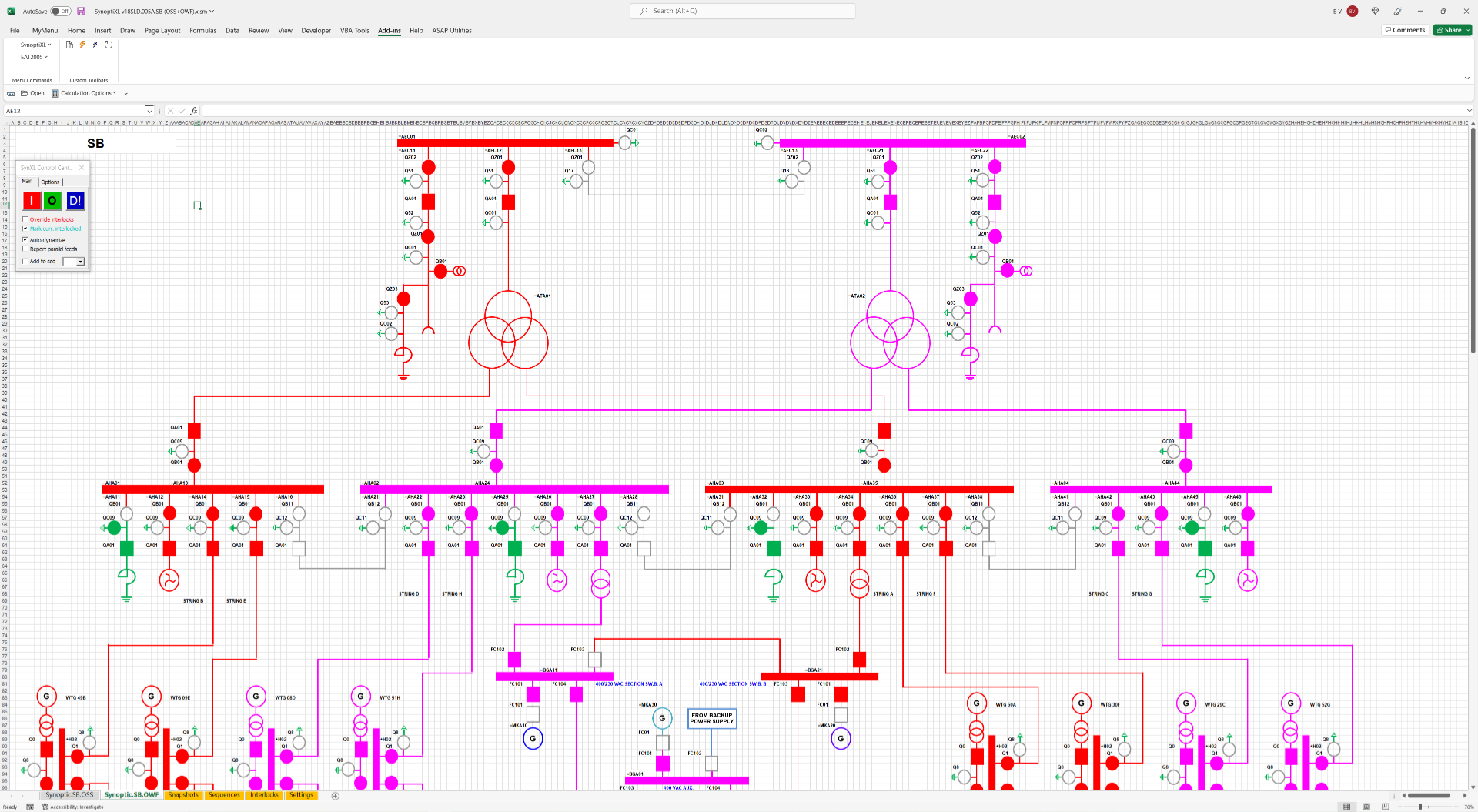The image size is (1478, 812).
Task: Click the Cancel X icon in formula bar
Action: (170, 111)
